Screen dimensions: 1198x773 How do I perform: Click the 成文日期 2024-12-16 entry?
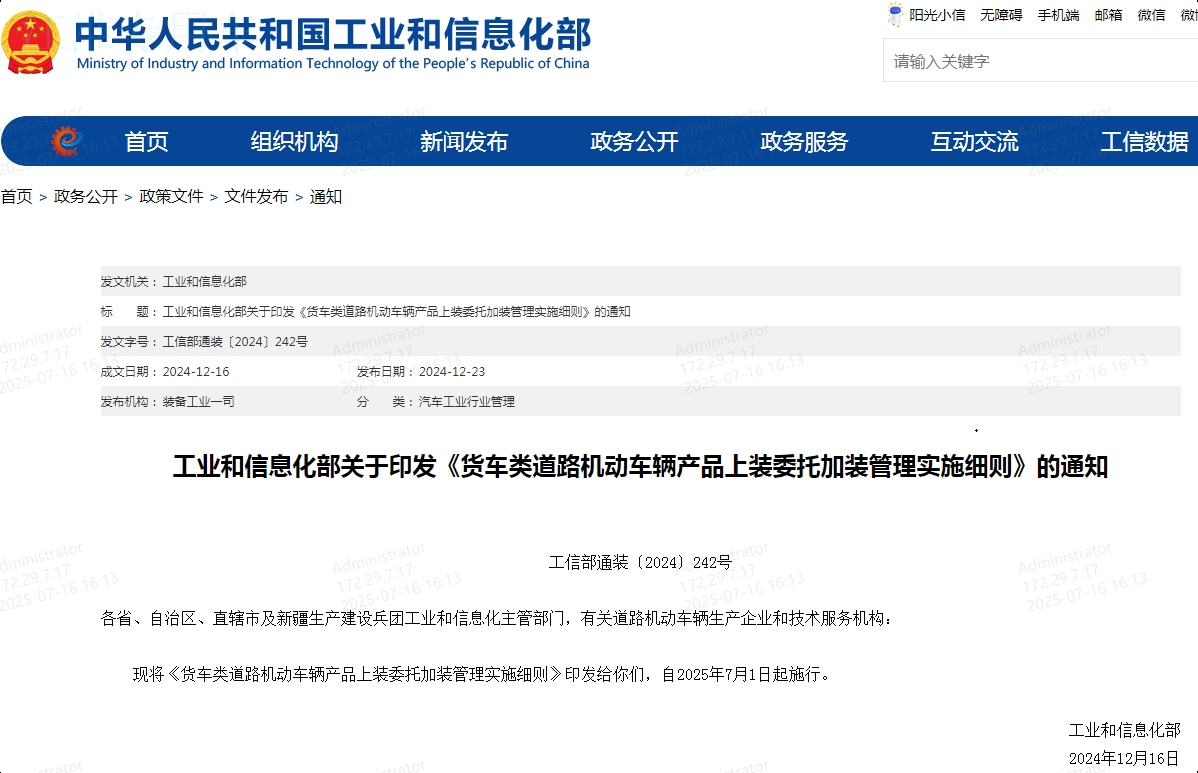coord(165,372)
